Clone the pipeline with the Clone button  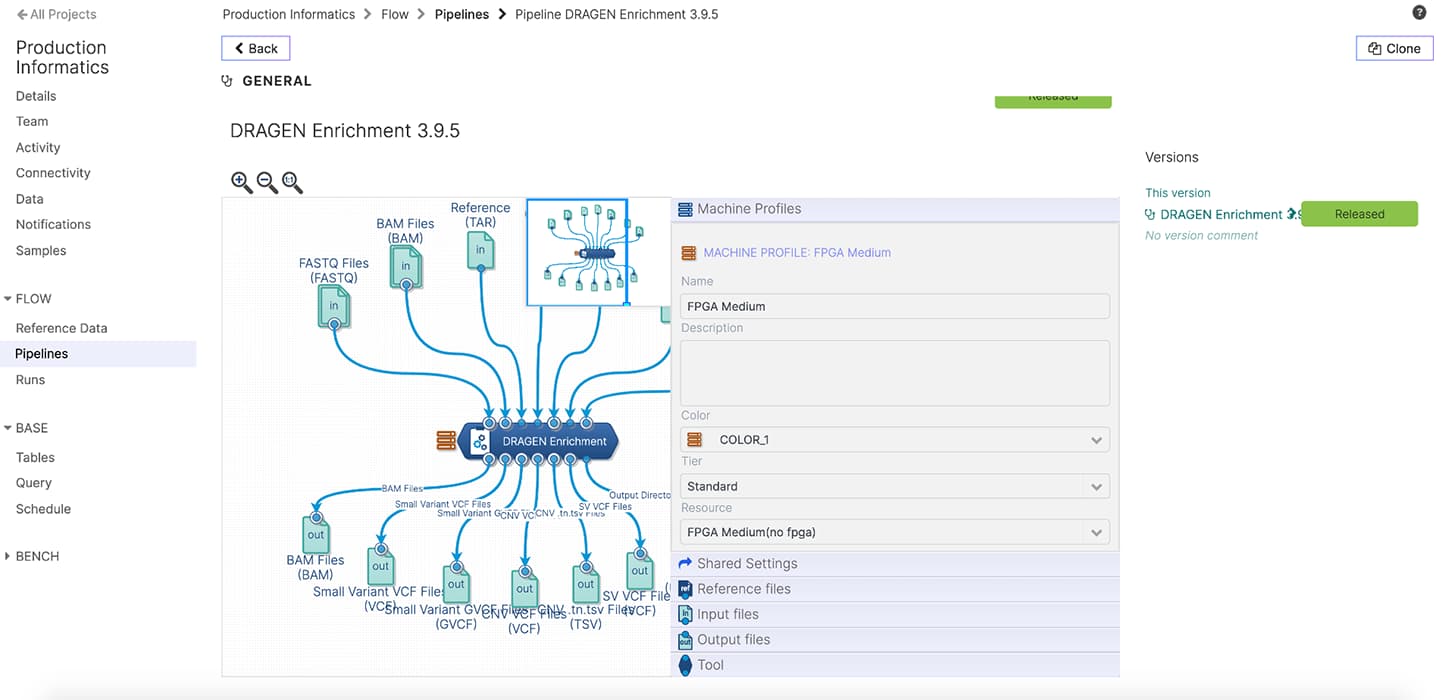click(1394, 48)
